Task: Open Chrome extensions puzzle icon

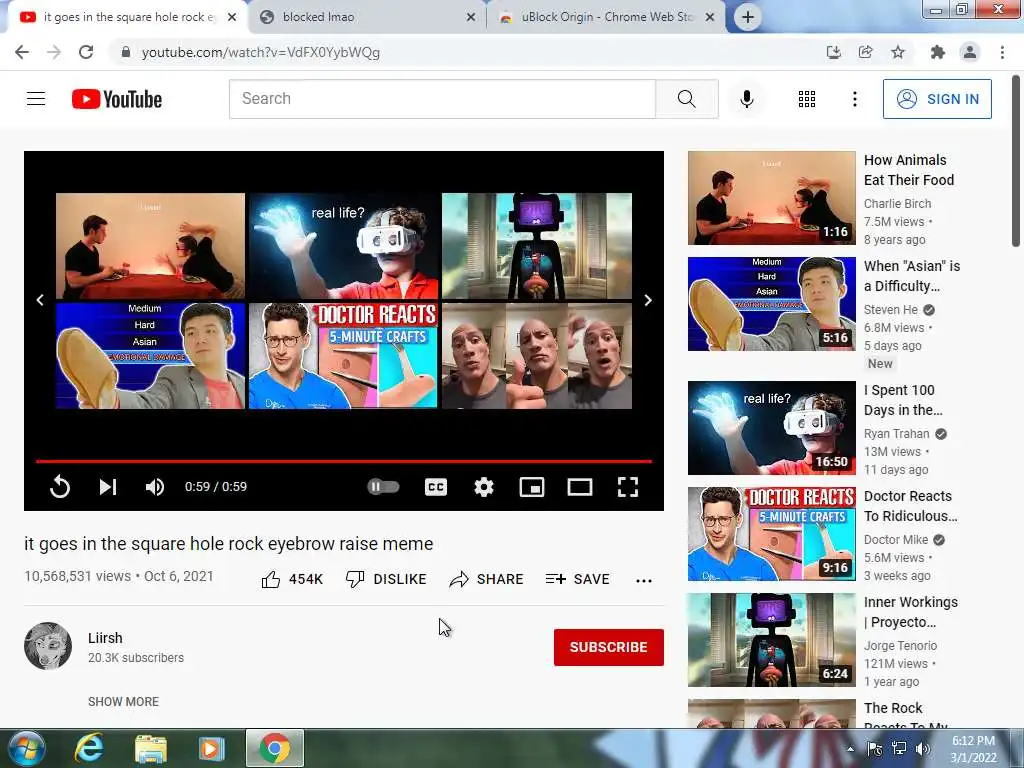Action: pos(938,52)
